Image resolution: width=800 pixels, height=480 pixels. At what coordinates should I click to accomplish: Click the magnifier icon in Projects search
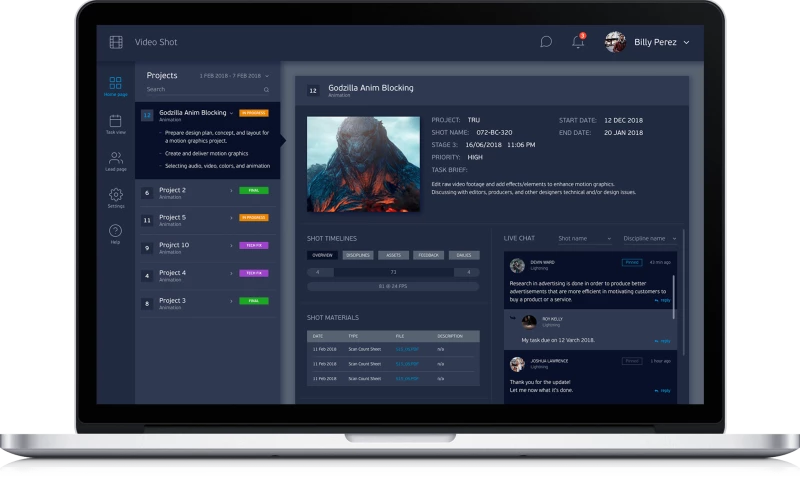(x=266, y=90)
